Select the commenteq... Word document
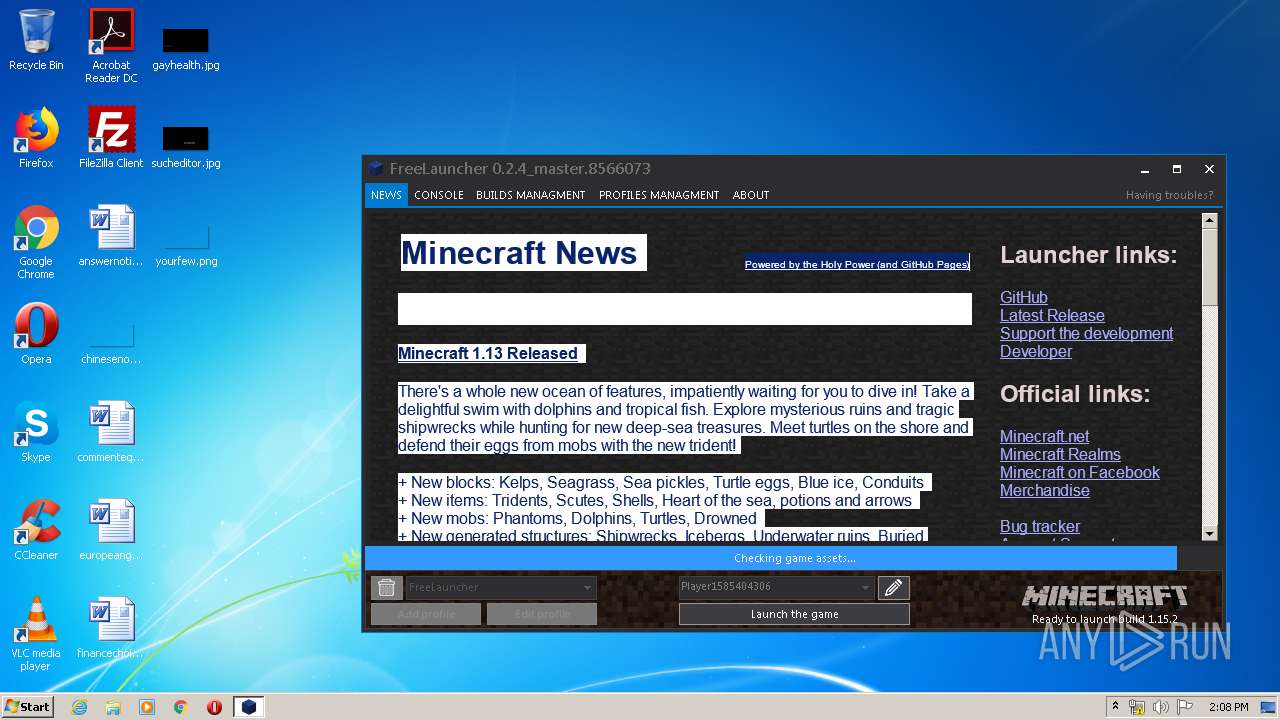Image resolution: width=1280 pixels, height=720 pixels. click(x=111, y=432)
